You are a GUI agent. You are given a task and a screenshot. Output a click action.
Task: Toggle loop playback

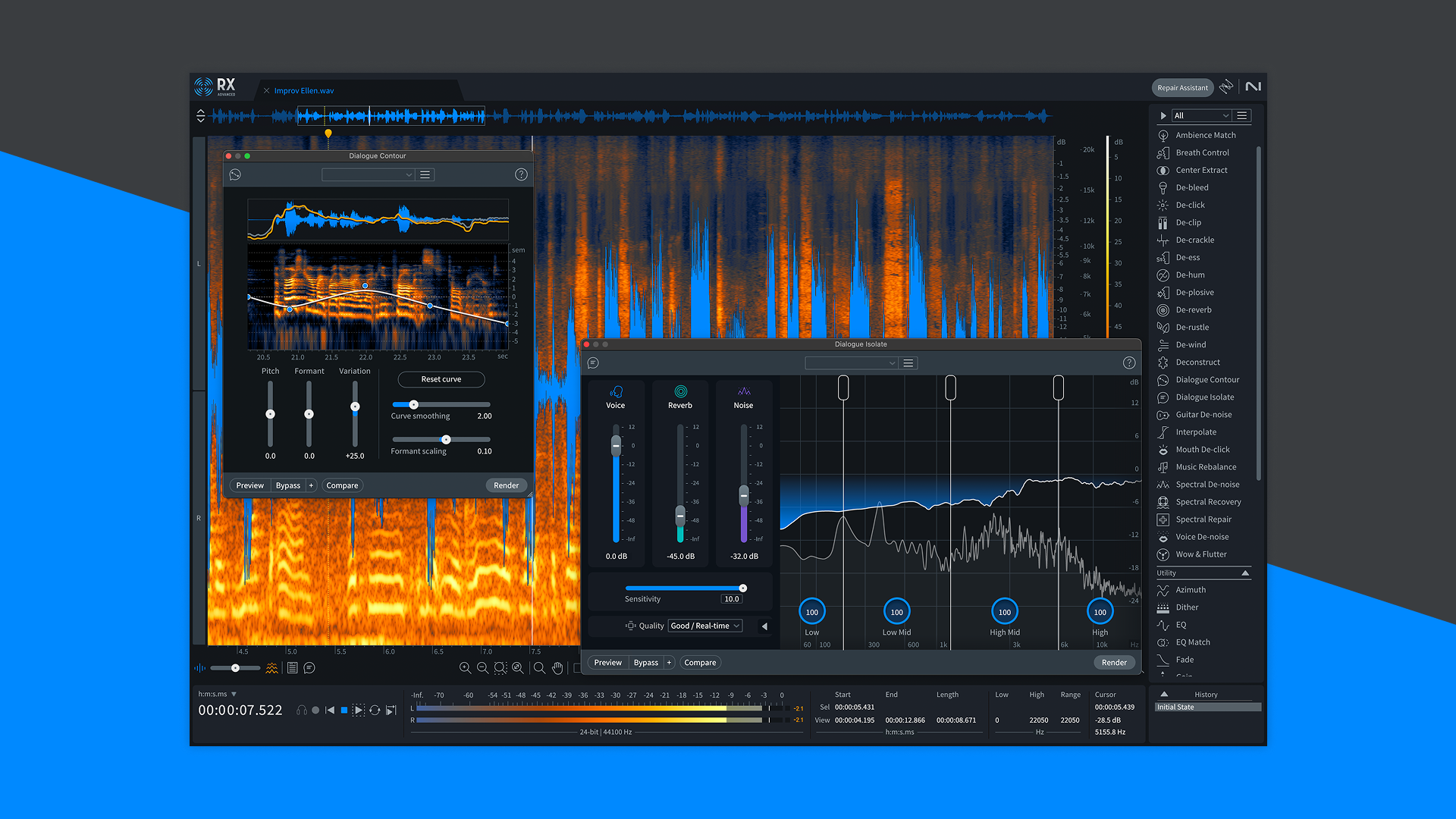[375, 711]
